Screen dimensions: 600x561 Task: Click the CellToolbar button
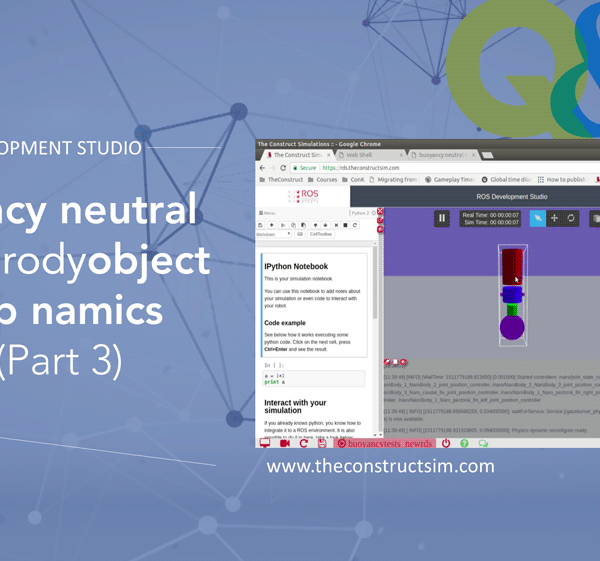point(321,234)
